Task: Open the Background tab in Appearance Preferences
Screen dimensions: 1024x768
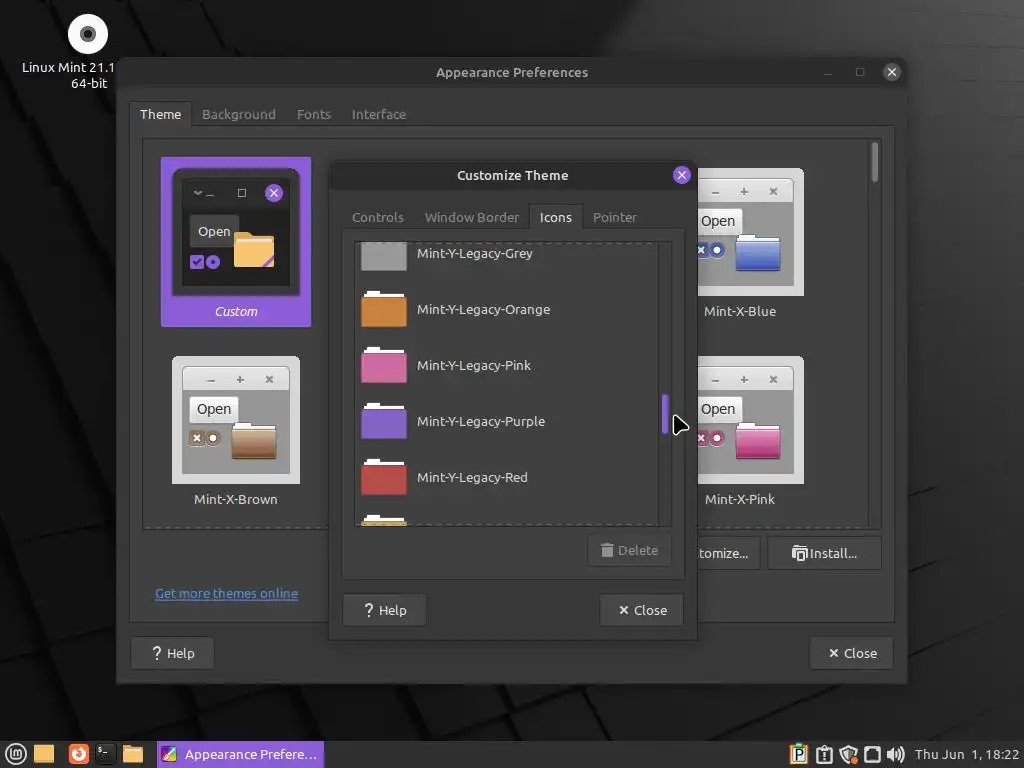Action: [x=238, y=114]
